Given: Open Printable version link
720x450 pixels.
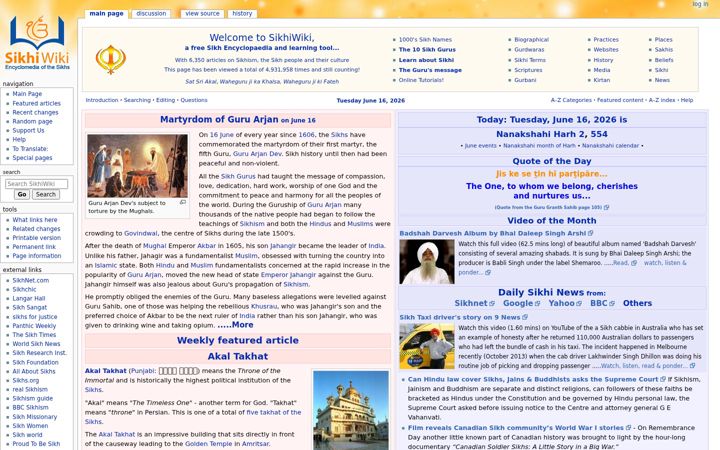Looking at the screenshot, I should point(36,238).
